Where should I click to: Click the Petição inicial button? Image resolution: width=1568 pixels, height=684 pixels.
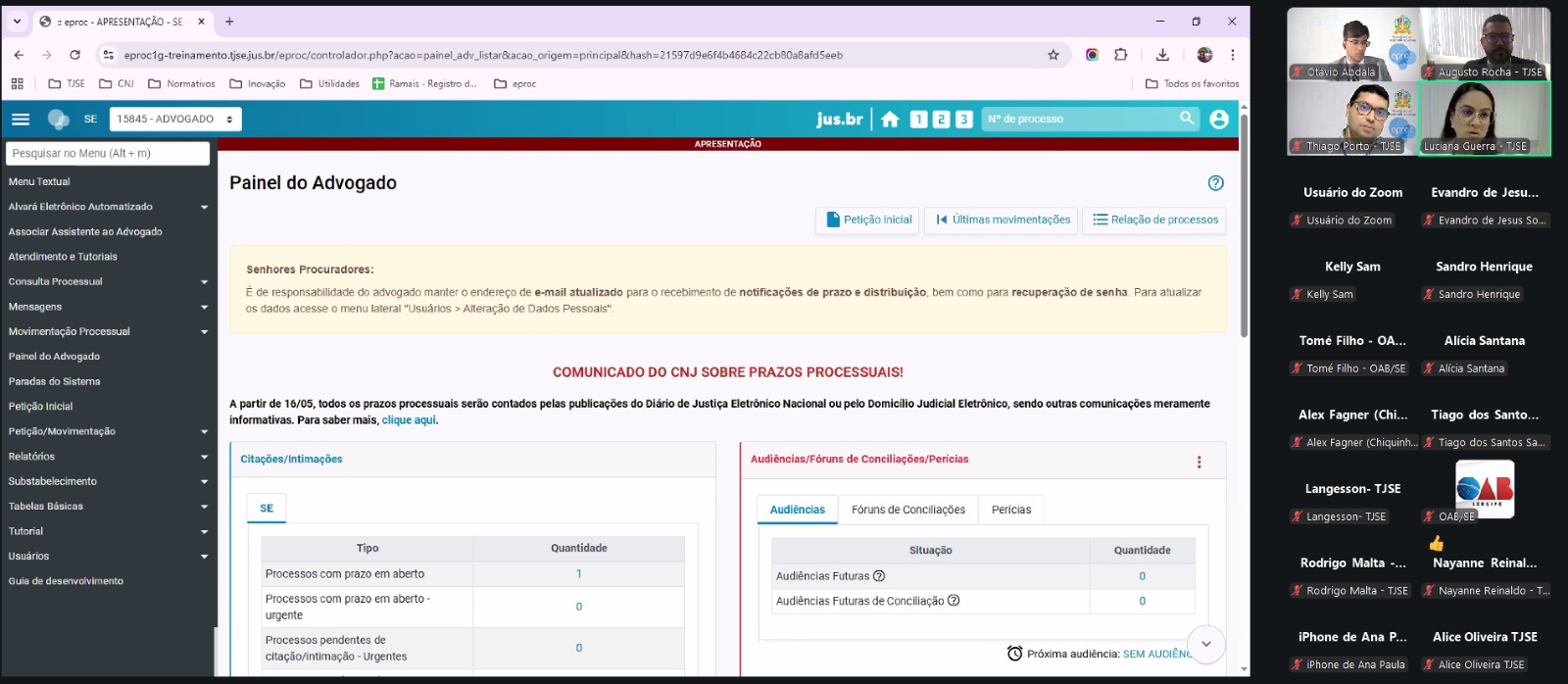pyautogui.click(x=868, y=220)
